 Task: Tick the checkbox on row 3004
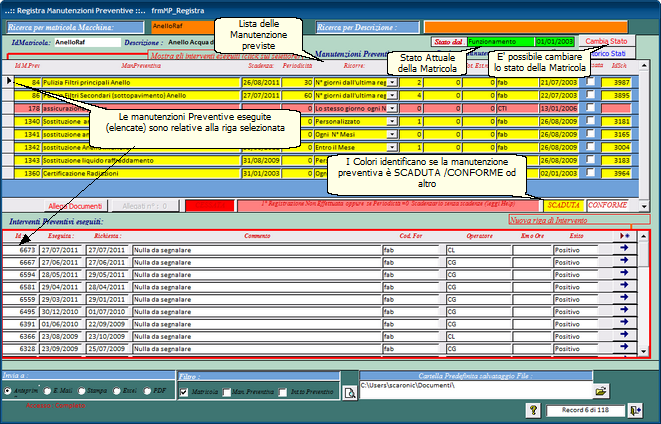coord(591,147)
